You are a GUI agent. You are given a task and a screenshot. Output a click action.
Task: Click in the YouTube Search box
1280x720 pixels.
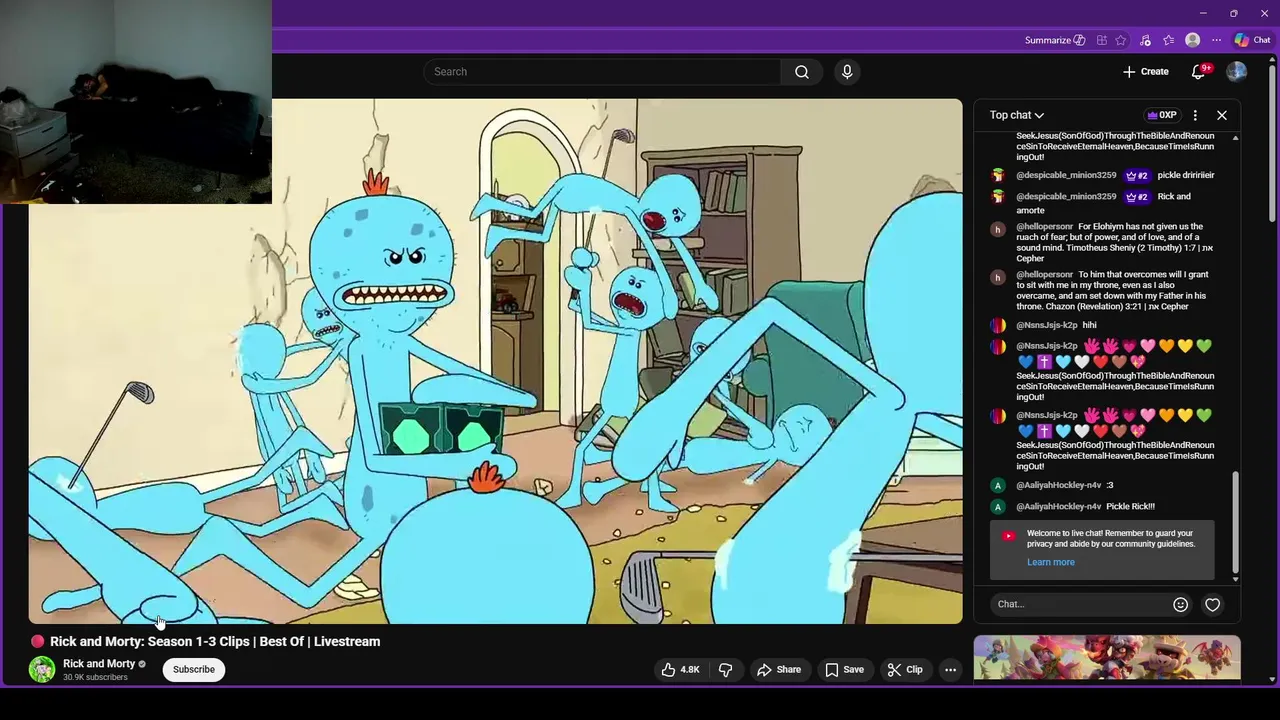pos(602,72)
